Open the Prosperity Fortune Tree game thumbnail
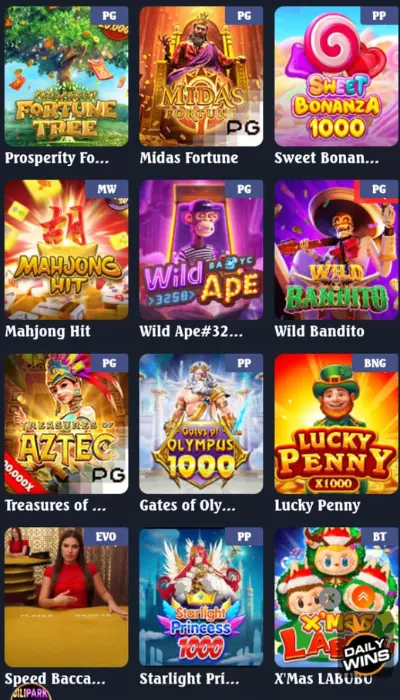 click(67, 76)
